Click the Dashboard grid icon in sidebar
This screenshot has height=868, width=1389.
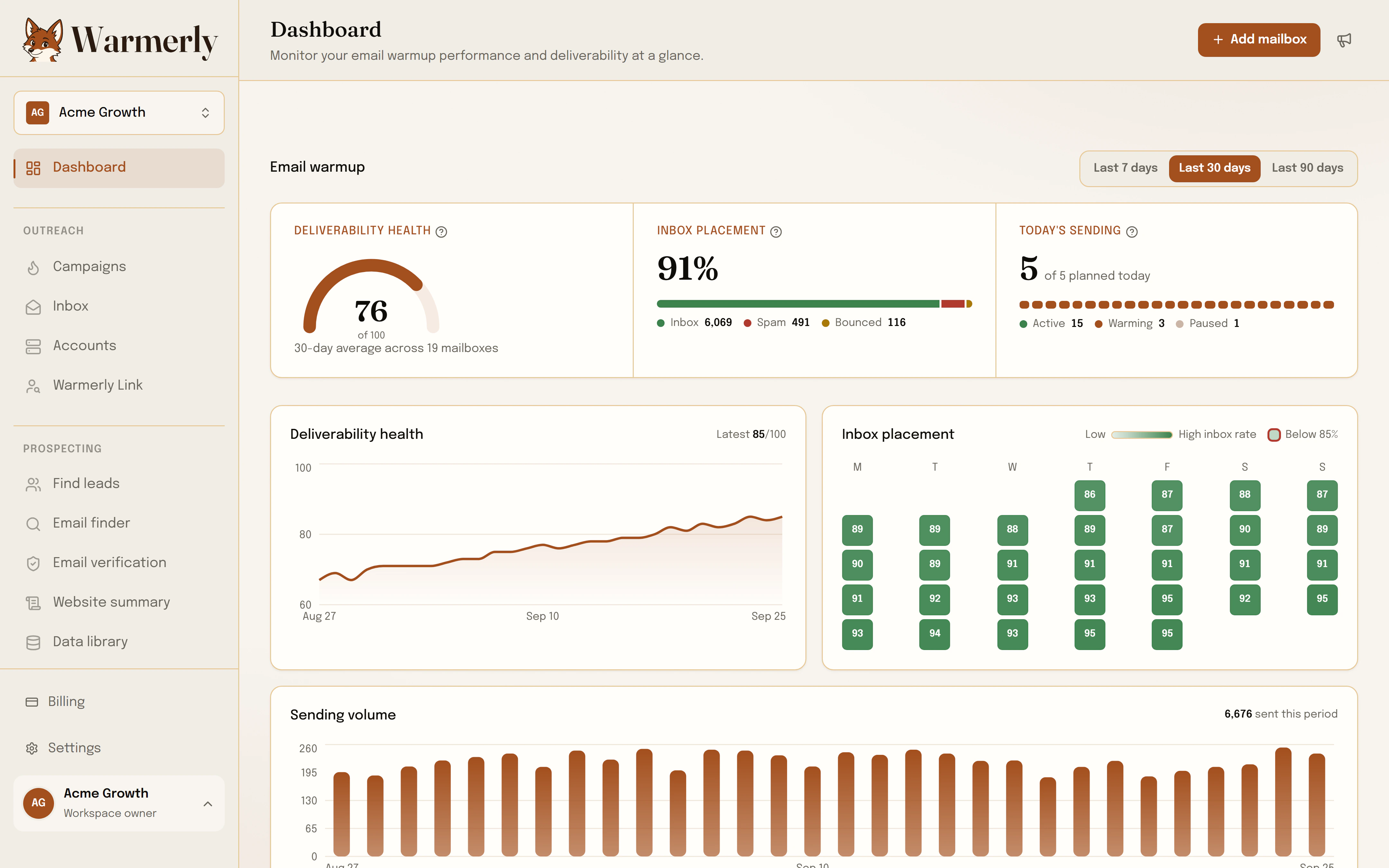(x=33, y=167)
